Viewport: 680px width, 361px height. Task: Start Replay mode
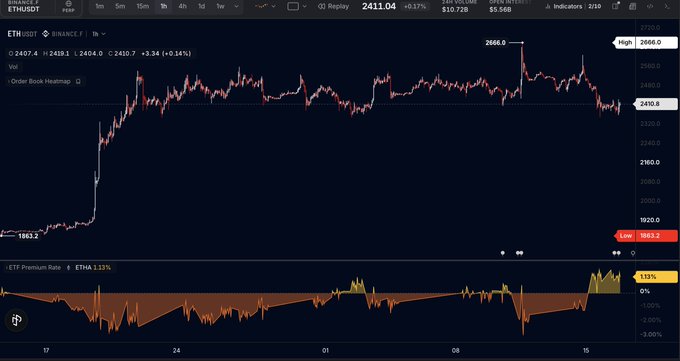tap(333, 7)
